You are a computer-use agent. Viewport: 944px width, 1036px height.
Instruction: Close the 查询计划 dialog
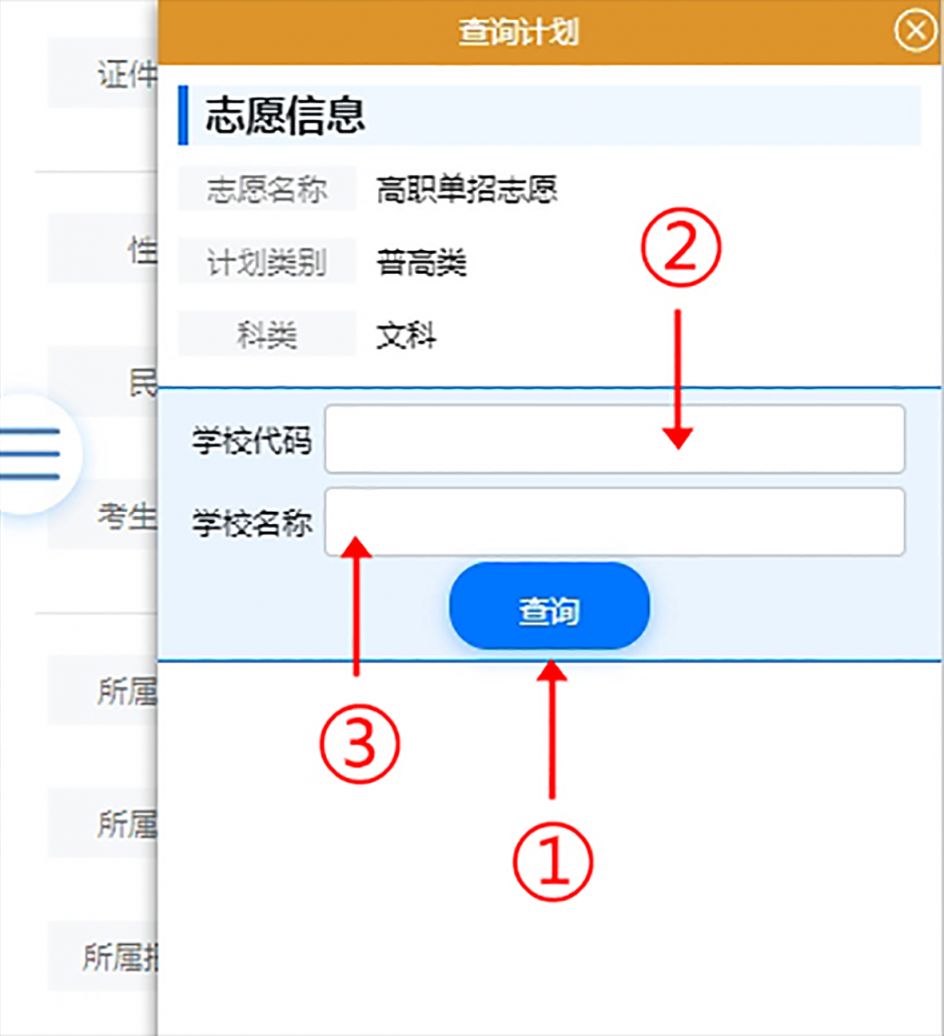coord(915,30)
